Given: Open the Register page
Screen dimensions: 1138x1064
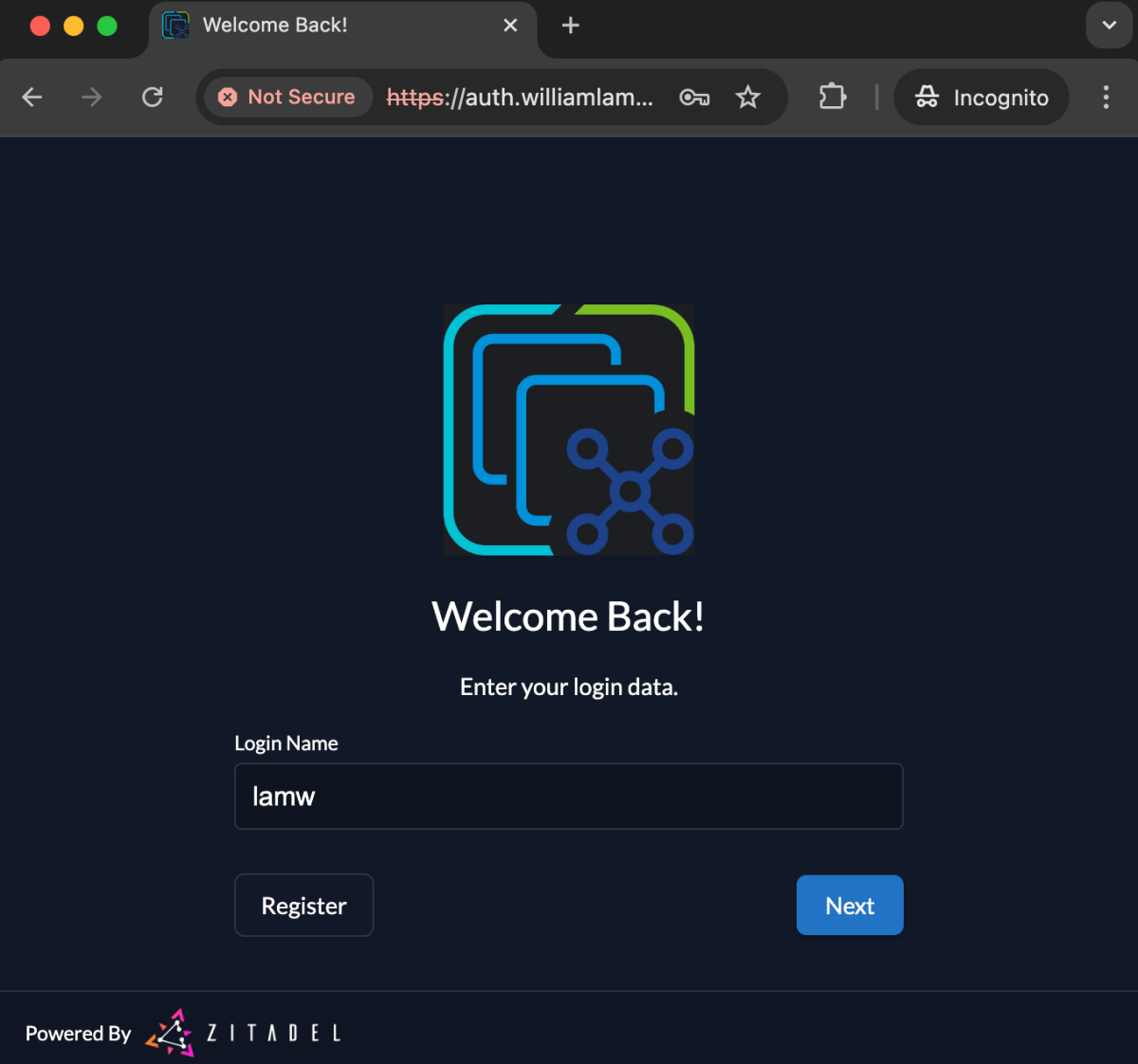Looking at the screenshot, I should [x=303, y=905].
